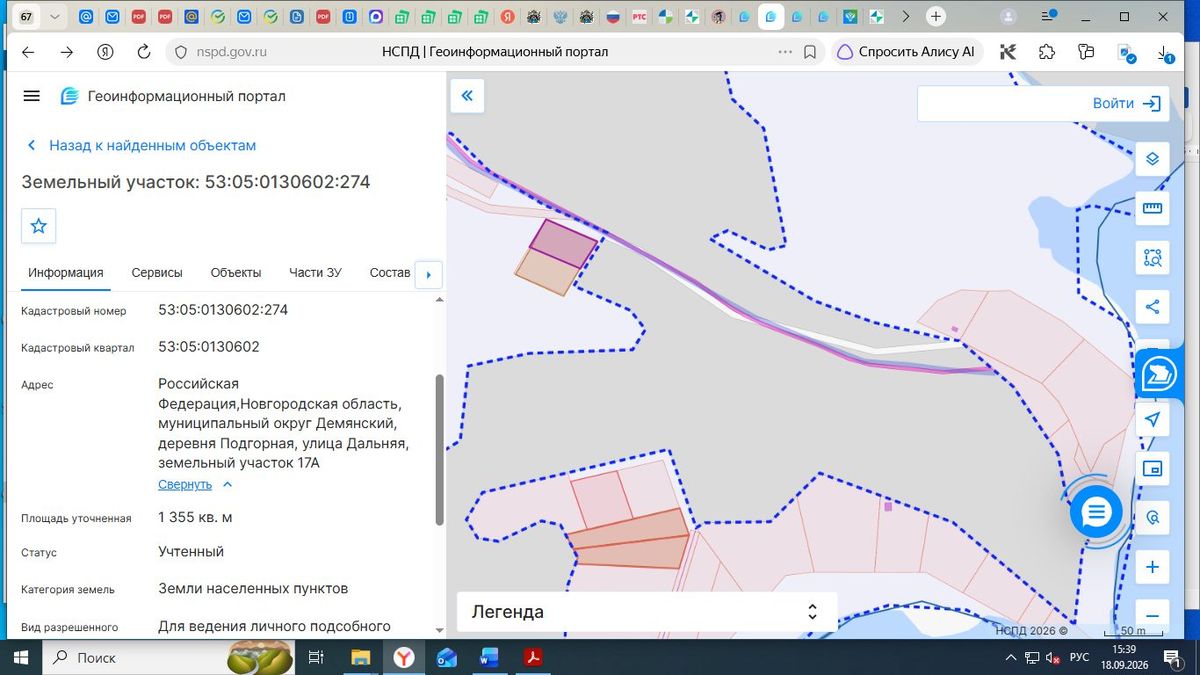The height and width of the screenshot is (675, 1200).
Task: Click the status value Учтенный
Action: [191, 551]
